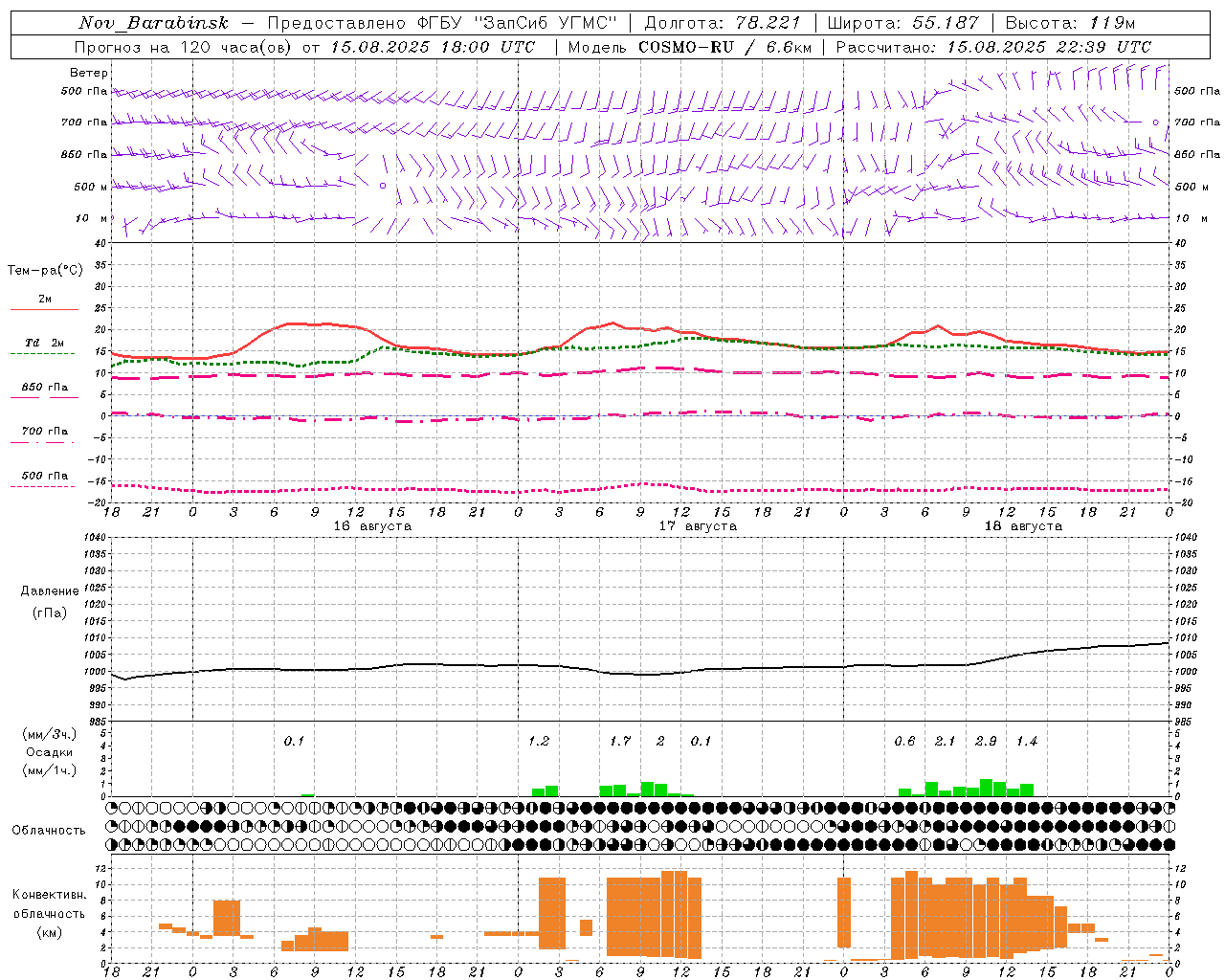Select the text Предоставлено ФГБУ "ЗапСиб УГМС"
The image size is (1225, 980).
click(x=442, y=23)
